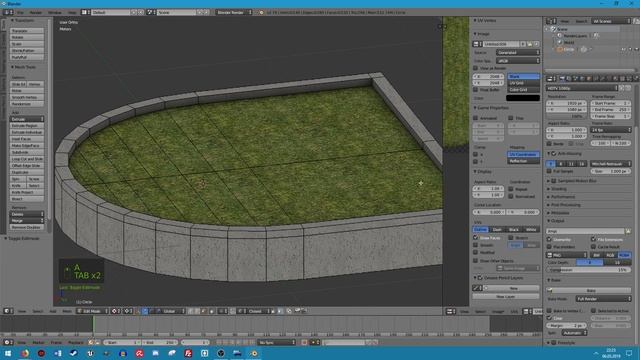Open the image datablock browse icon
Screen dimensions: 640x360
tap(478, 44)
